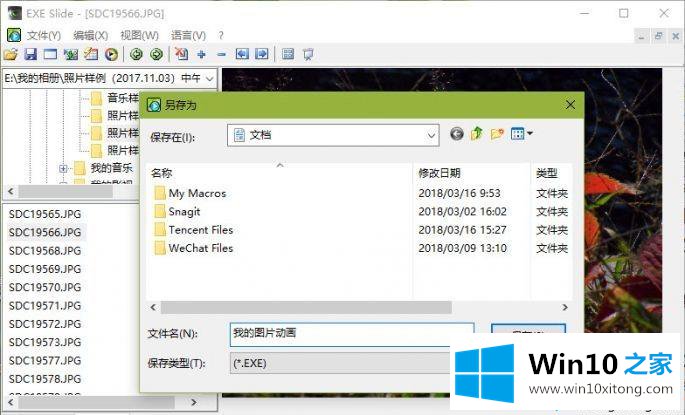Open the 语言(V) menu
685x415 pixels.
coord(188,35)
